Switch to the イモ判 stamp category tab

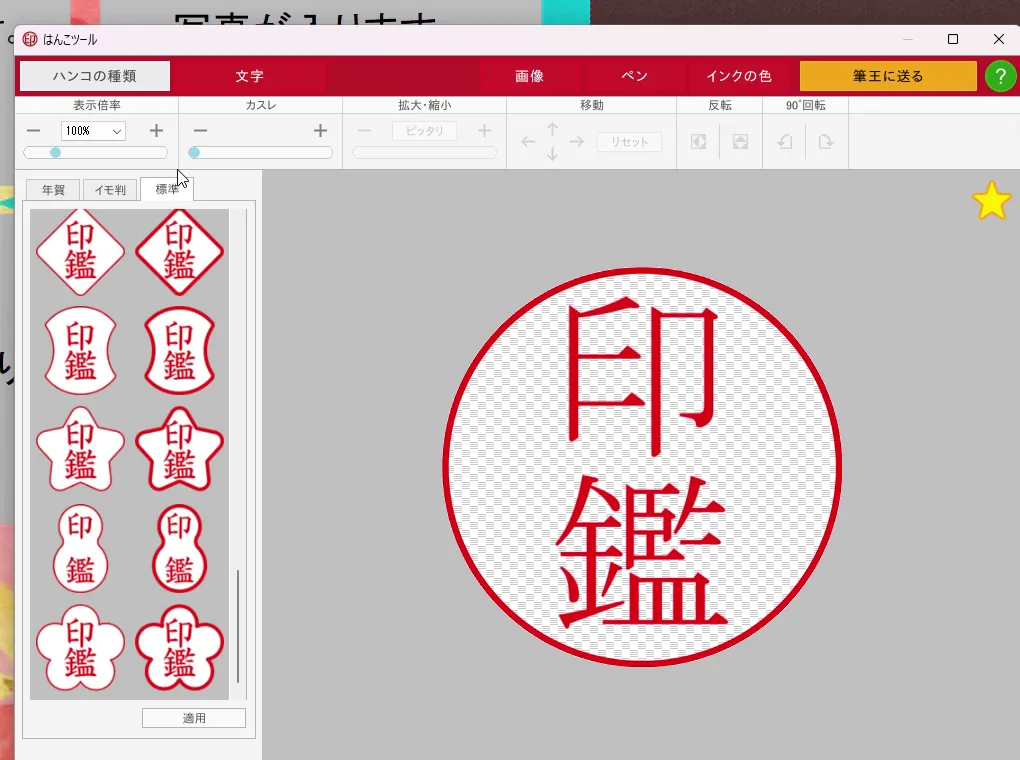pos(110,190)
